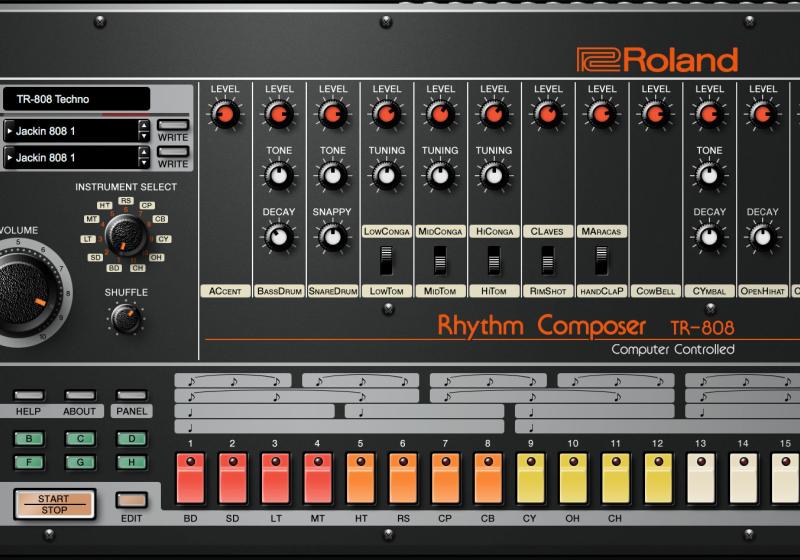
Task: Click the HiTom LEVEL knob
Action: [494, 114]
